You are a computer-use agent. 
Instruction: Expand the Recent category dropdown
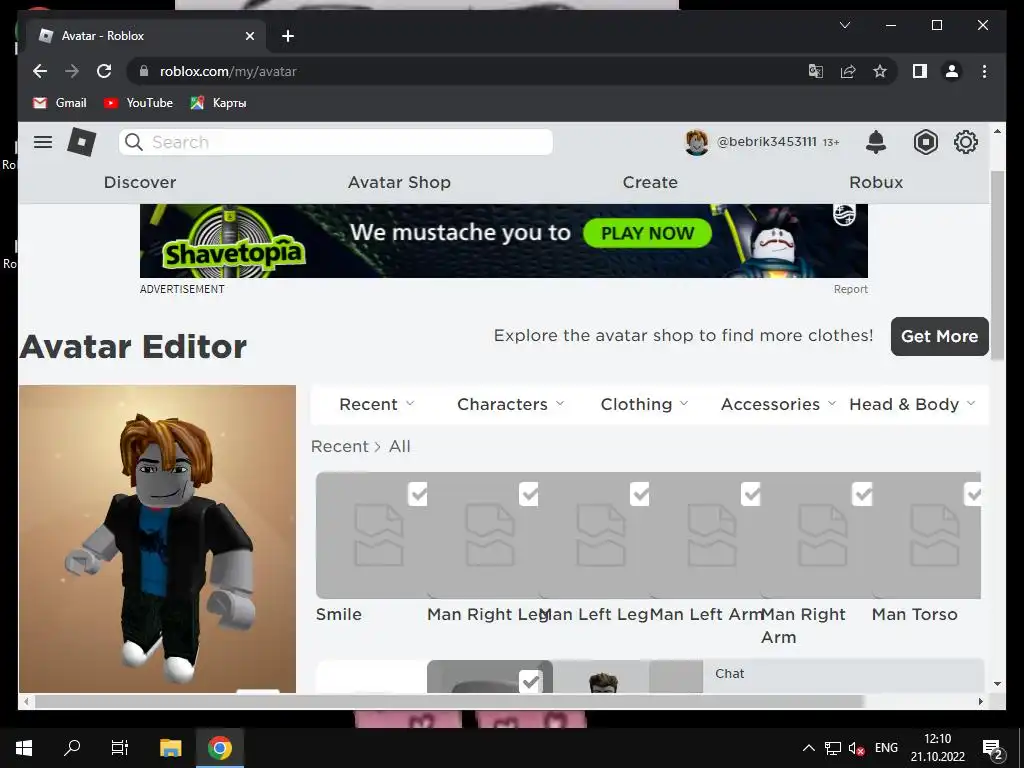tap(377, 404)
